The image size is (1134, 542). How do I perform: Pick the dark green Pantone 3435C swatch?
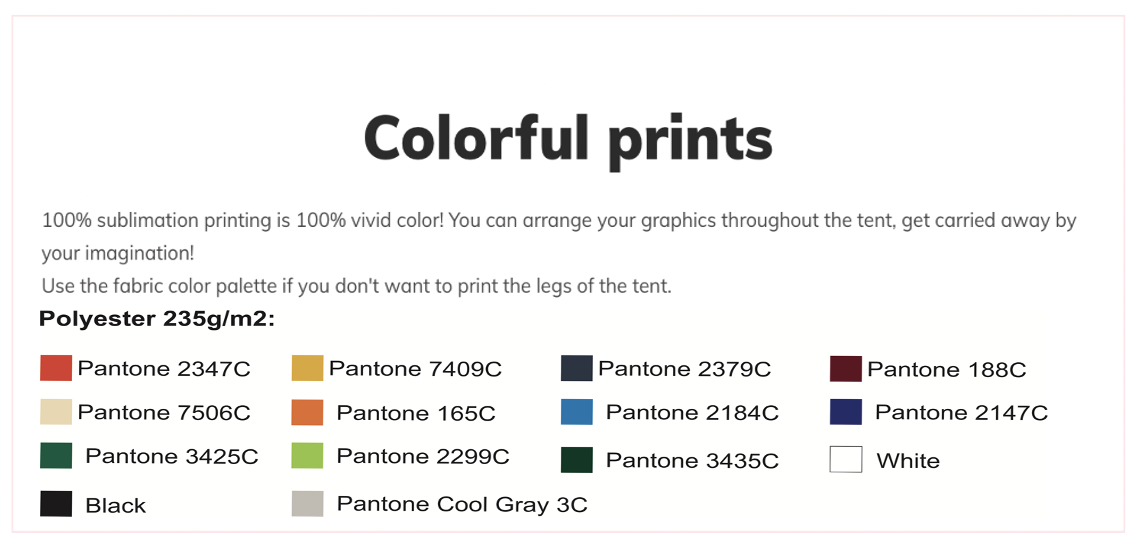click(576, 460)
